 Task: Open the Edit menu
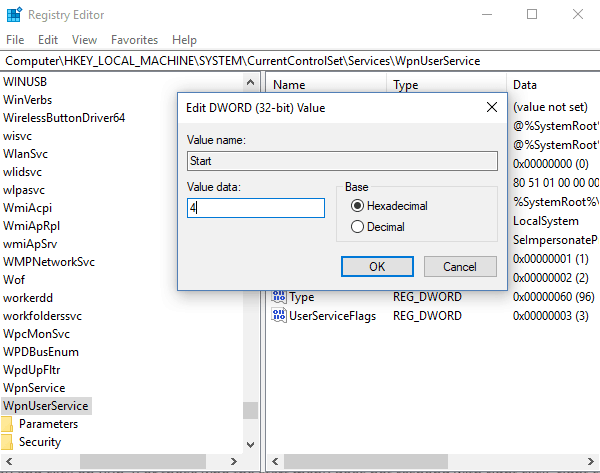(48, 40)
